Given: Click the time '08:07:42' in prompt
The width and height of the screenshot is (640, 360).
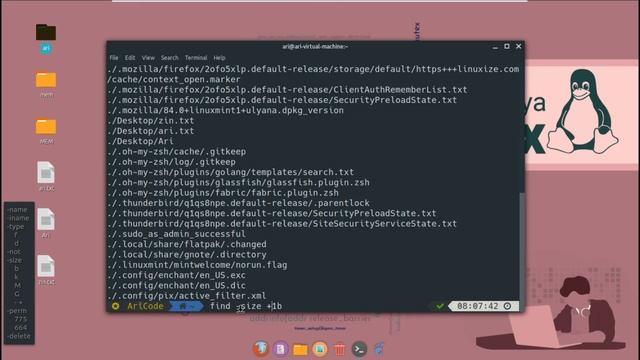Looking at the screenshot, I should pos(478,306).
